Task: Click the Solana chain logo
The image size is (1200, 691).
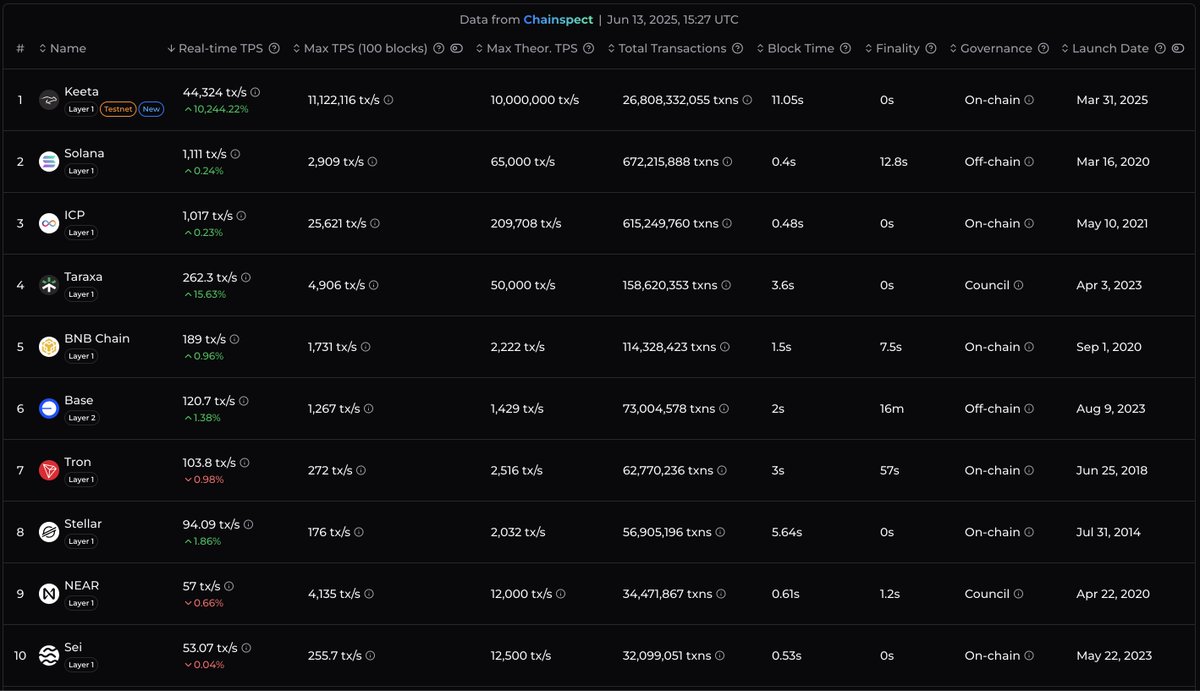Action: (x=49, y=162)
